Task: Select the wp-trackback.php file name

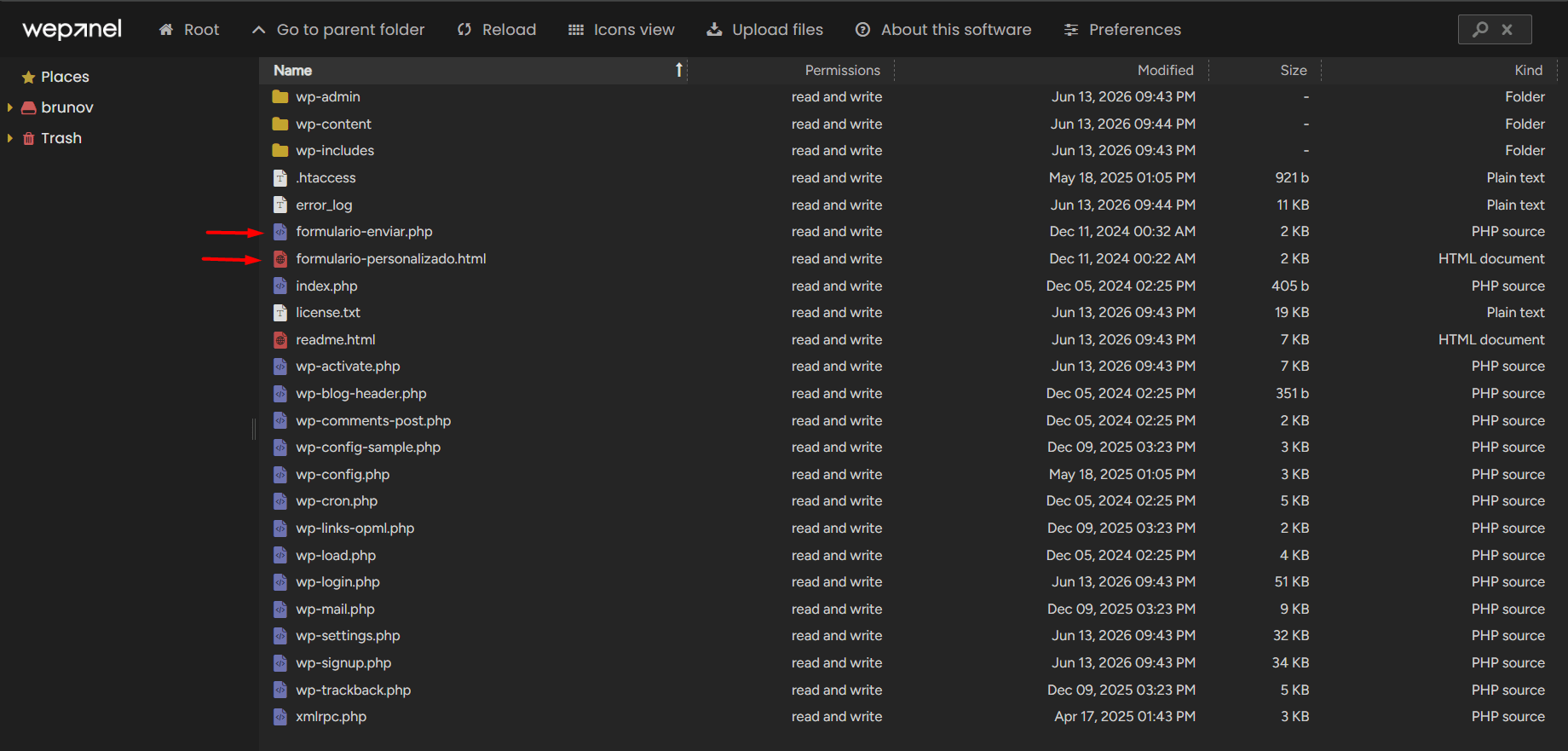Action: pyautogui.click(x=354, y=690)
